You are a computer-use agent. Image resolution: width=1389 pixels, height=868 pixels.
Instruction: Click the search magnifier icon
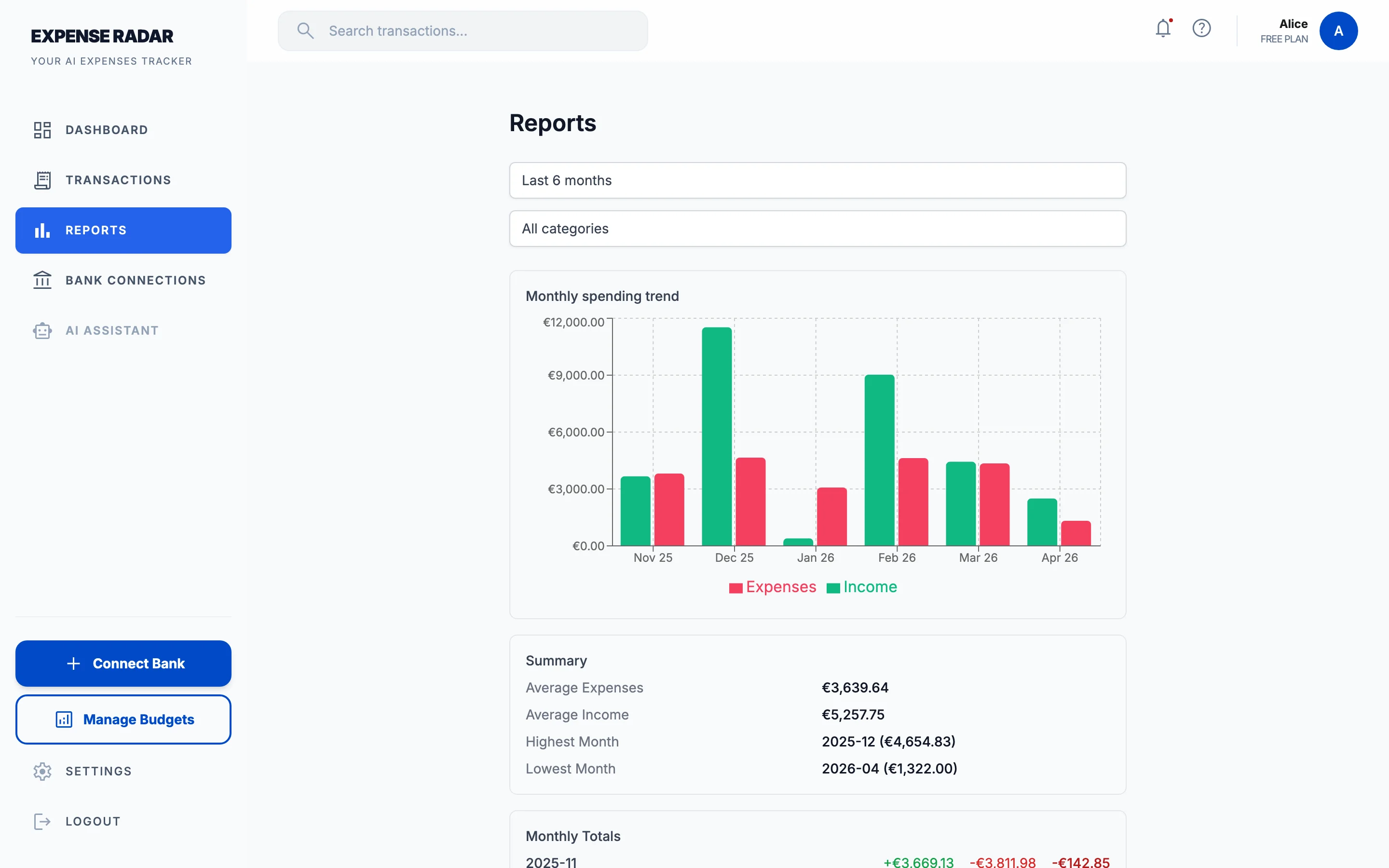click(305, 30)
